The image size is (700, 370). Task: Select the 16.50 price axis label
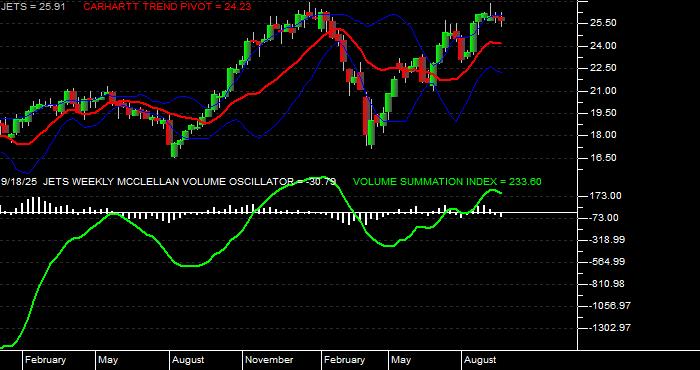pyautogui.click(x=604, y=158)
